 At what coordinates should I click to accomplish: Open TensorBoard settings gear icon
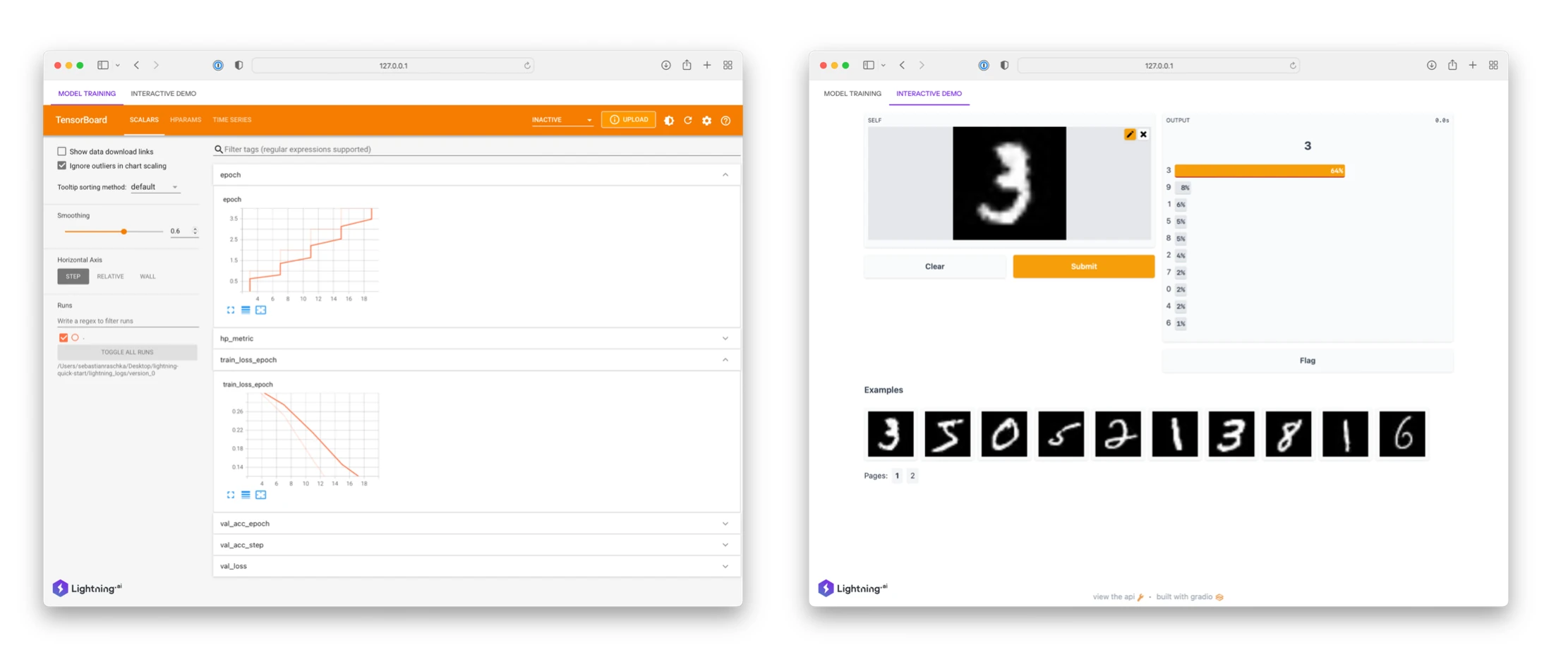706,121
